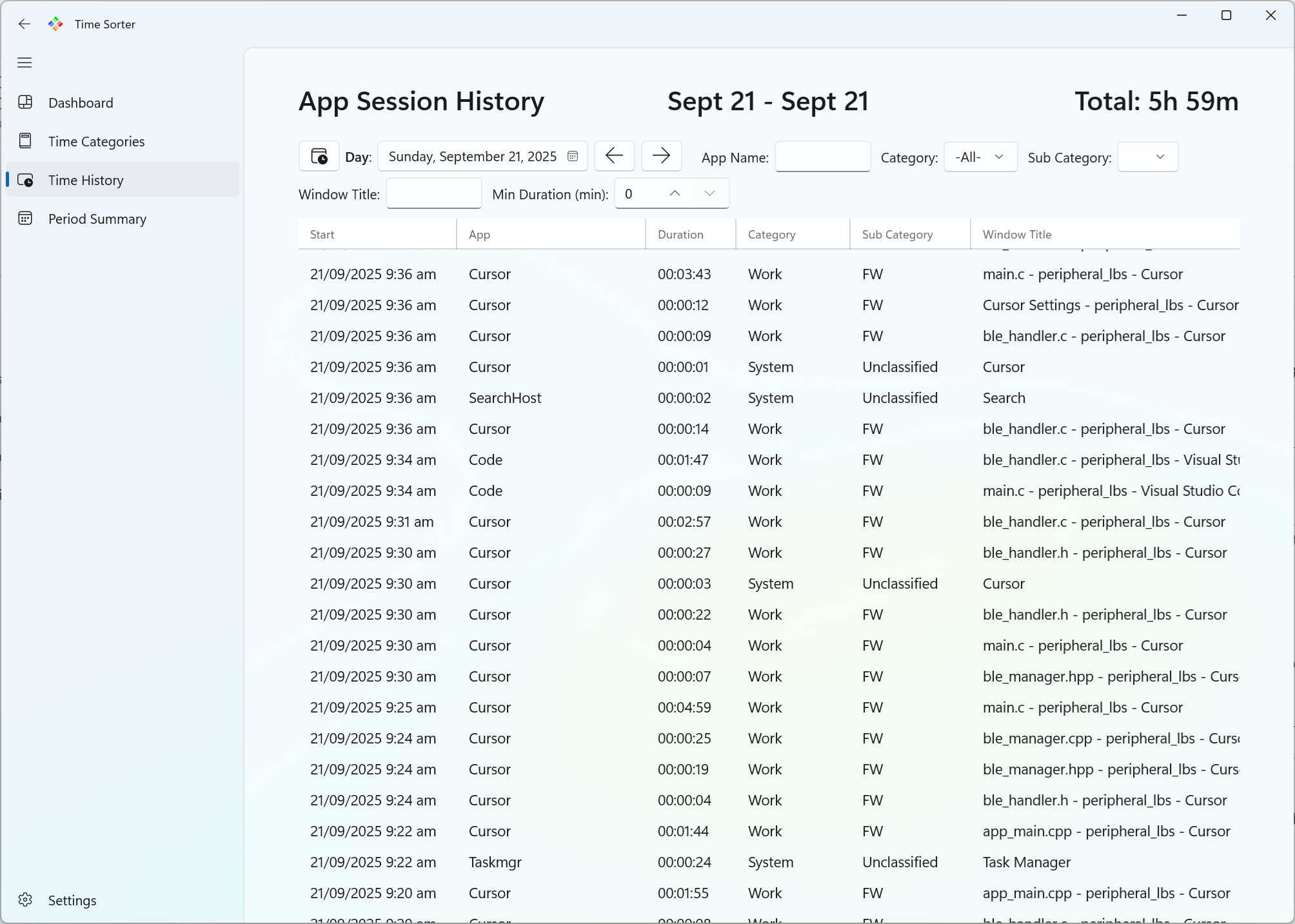Screen dimensions: 1295x924
Task: Click the calendar-clock icon left of Day
Action: click(x=318, y=156)
